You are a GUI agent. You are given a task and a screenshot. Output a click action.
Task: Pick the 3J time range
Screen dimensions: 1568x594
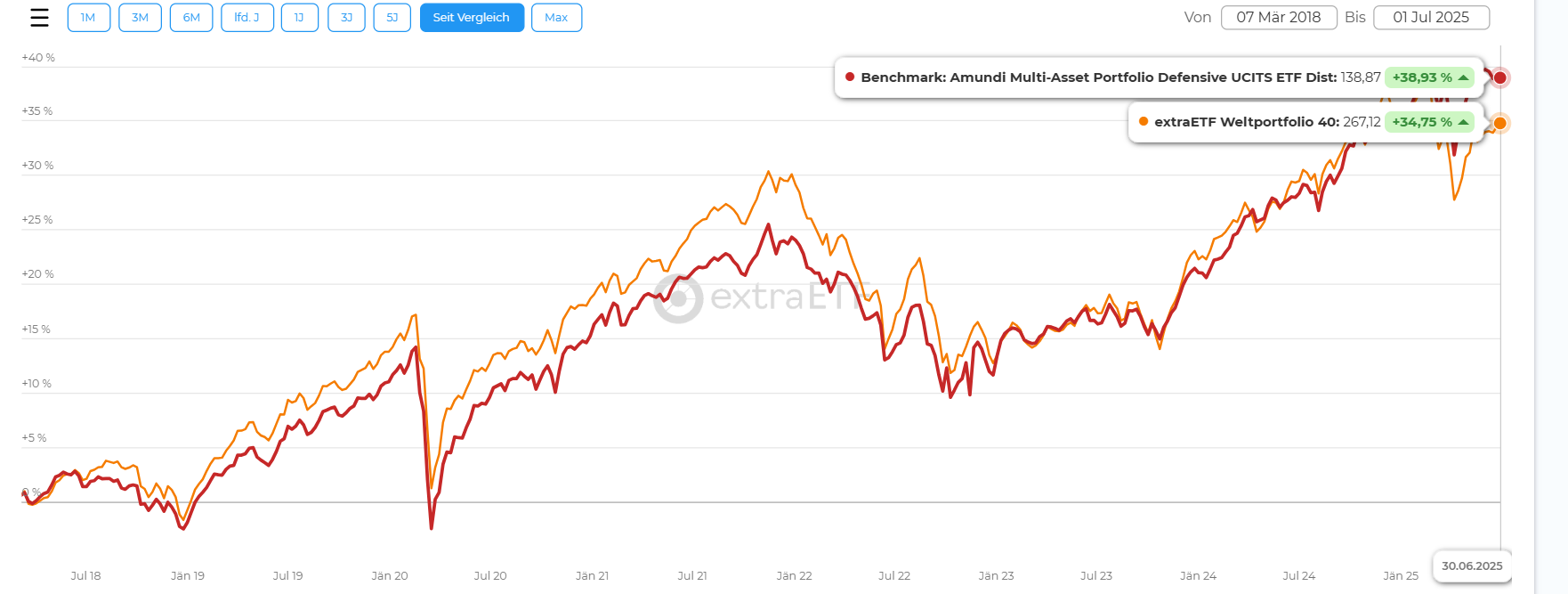346,18
